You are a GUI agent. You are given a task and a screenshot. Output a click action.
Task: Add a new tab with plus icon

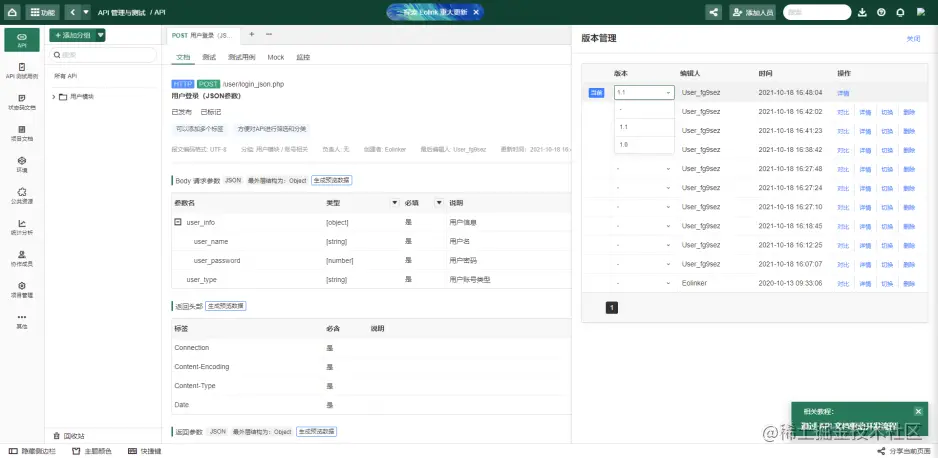[x=252, y=34]
